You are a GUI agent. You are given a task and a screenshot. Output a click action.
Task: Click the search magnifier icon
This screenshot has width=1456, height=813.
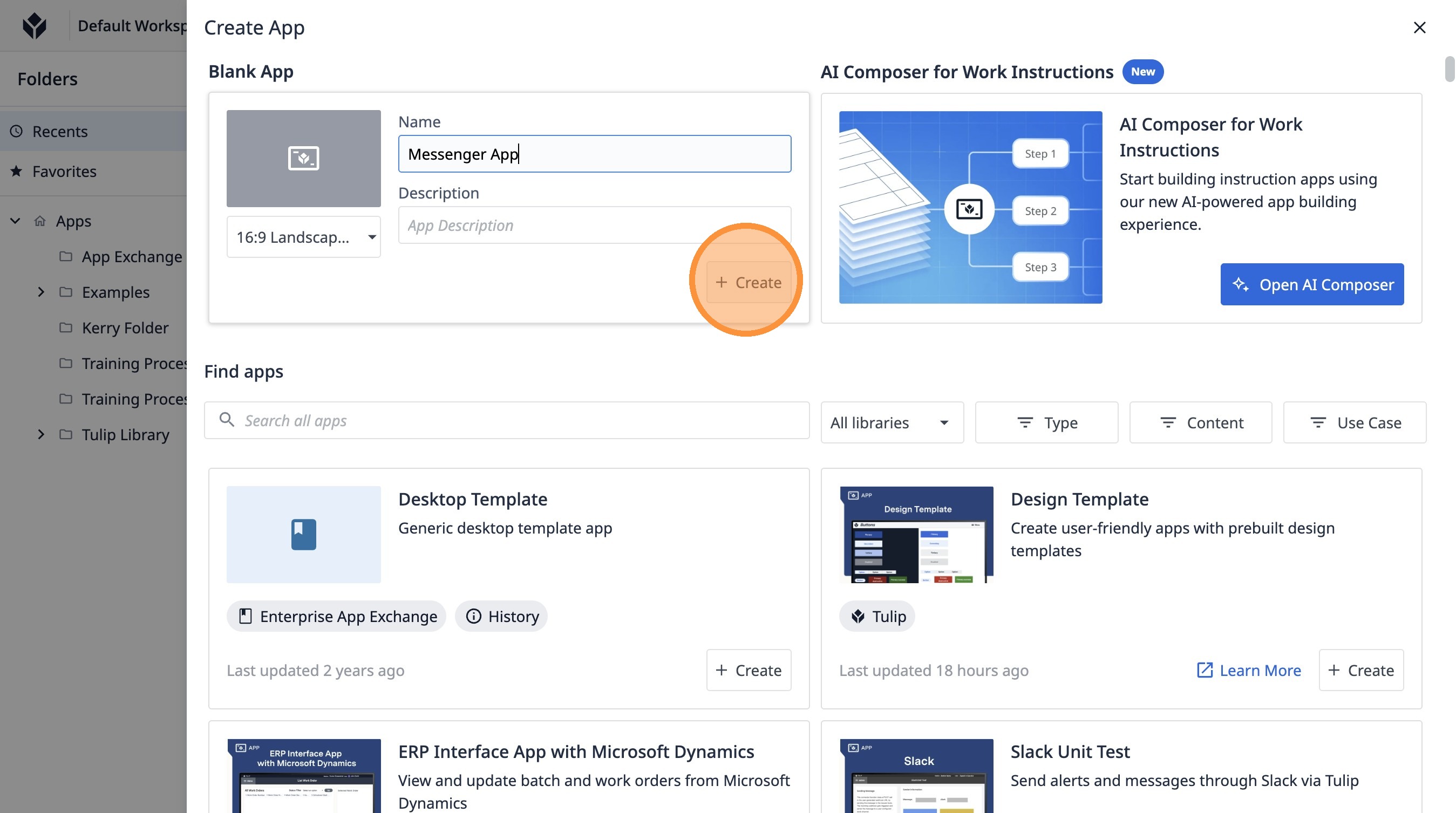pyautogui.click(x=227, y=420)
